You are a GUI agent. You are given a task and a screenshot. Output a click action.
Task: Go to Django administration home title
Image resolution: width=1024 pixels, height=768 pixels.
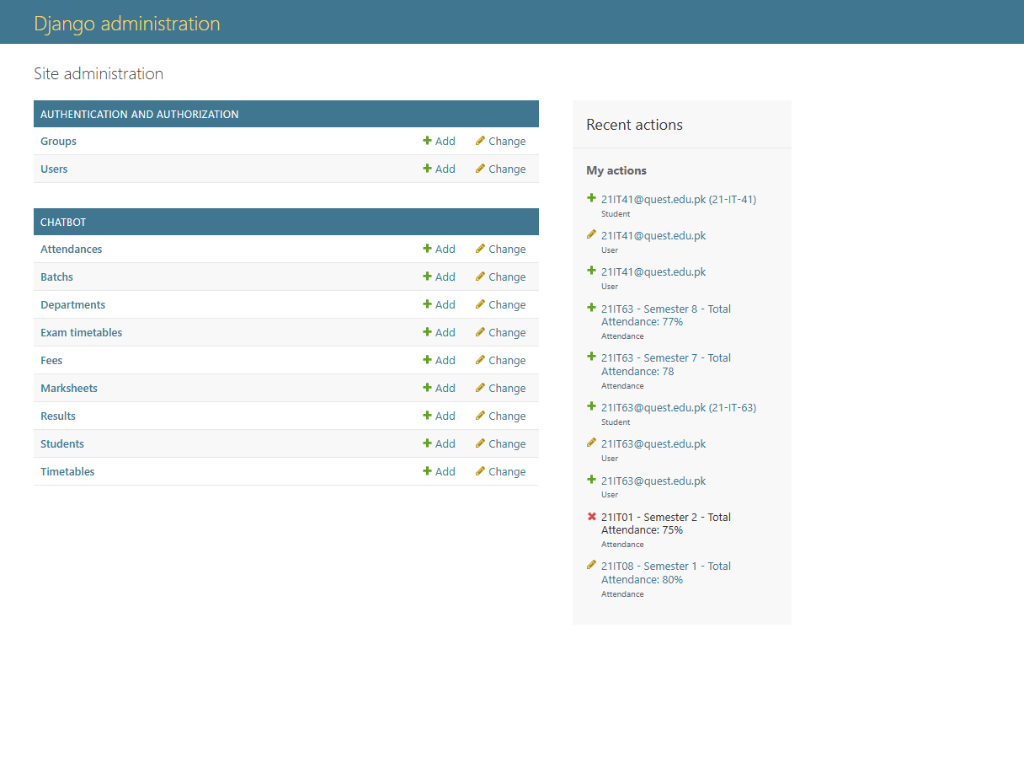pyautogui.click(x=127, y=24)
